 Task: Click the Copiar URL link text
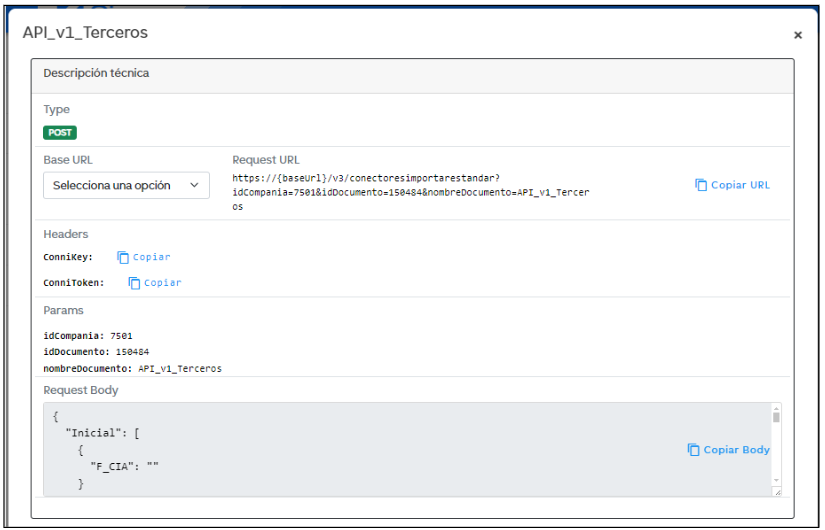click(x=740, y=185)
